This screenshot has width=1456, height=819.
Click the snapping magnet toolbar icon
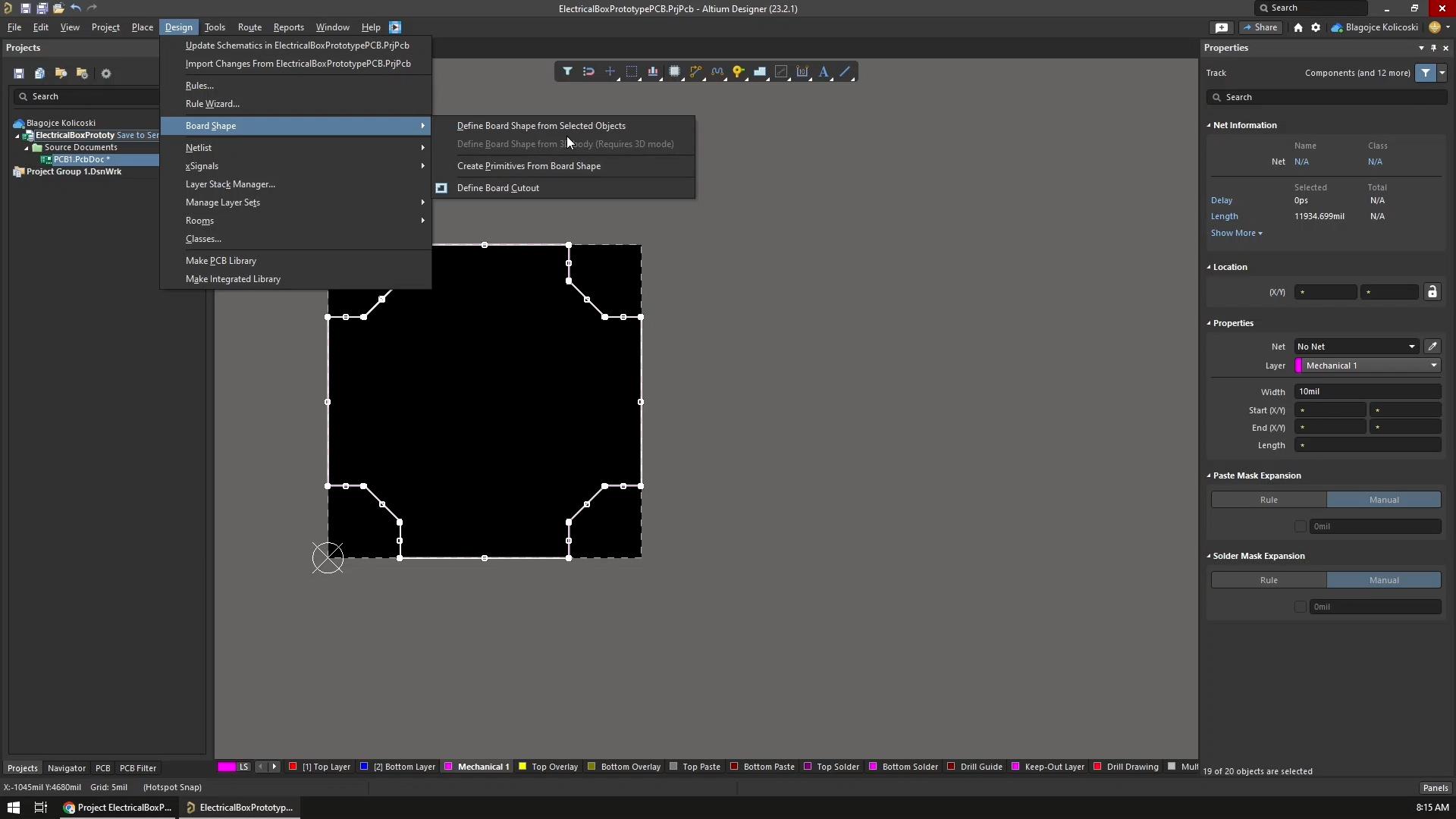pyautogui.click(x=588, y=71)
